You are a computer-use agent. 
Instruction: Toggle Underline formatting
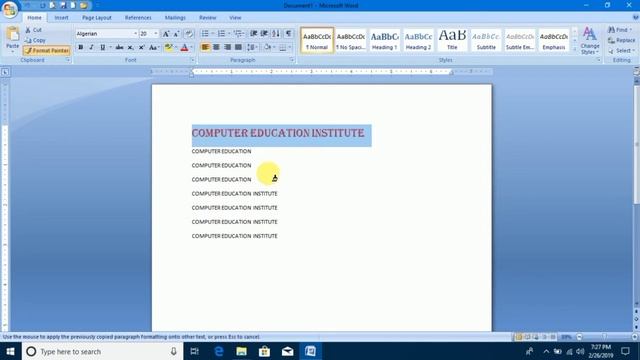(102, 47)
